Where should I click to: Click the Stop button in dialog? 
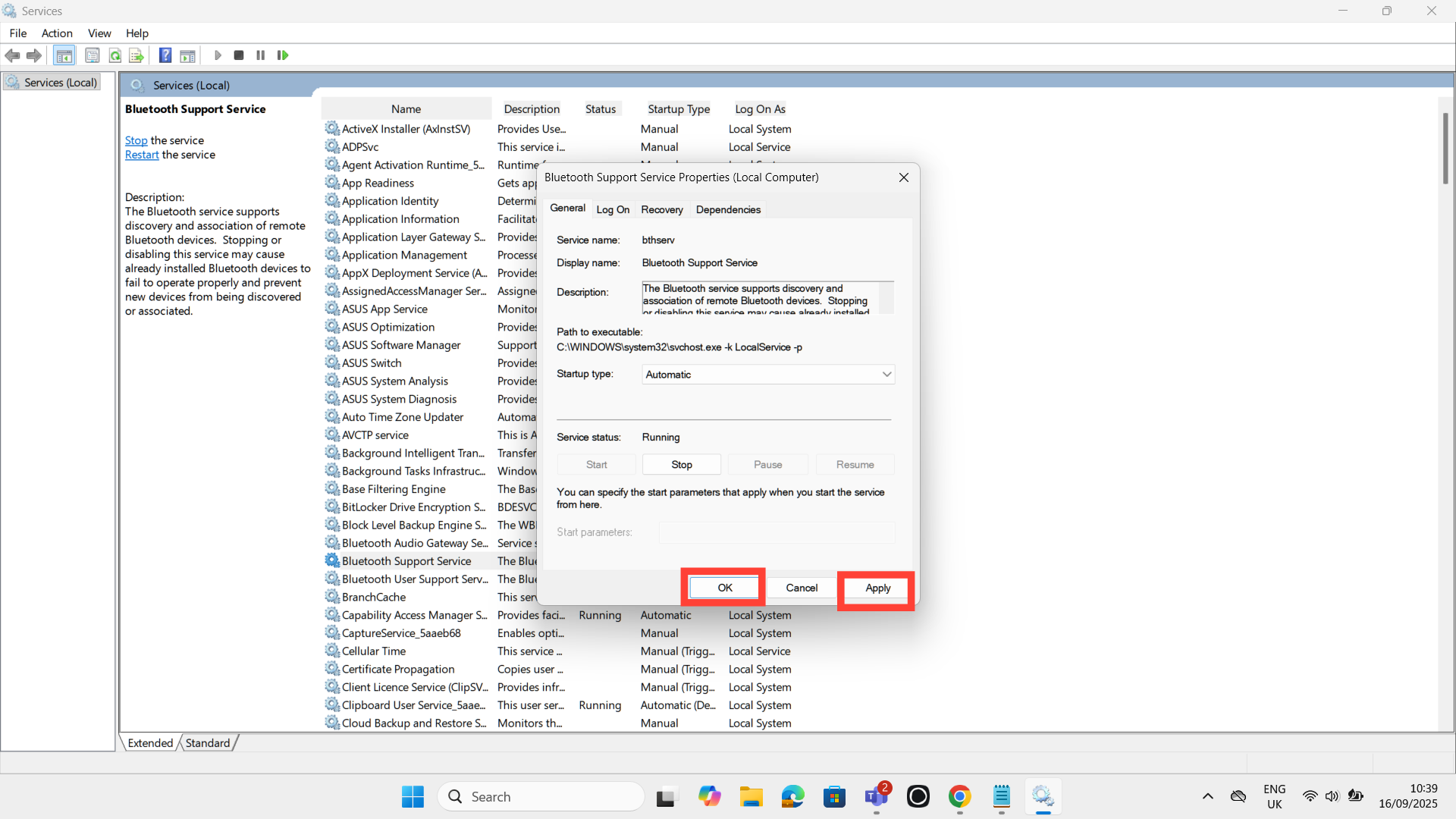coord(681,464)
